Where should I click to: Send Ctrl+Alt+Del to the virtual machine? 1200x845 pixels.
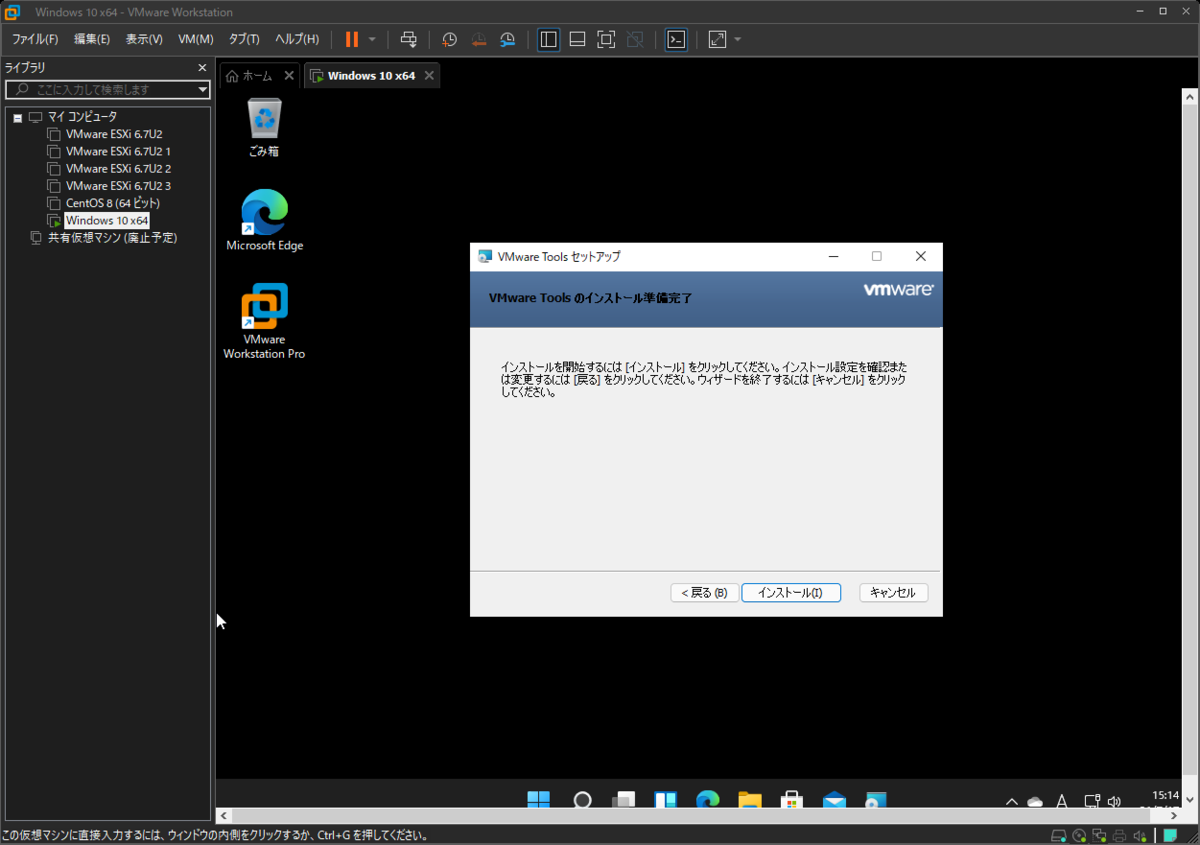408,39
